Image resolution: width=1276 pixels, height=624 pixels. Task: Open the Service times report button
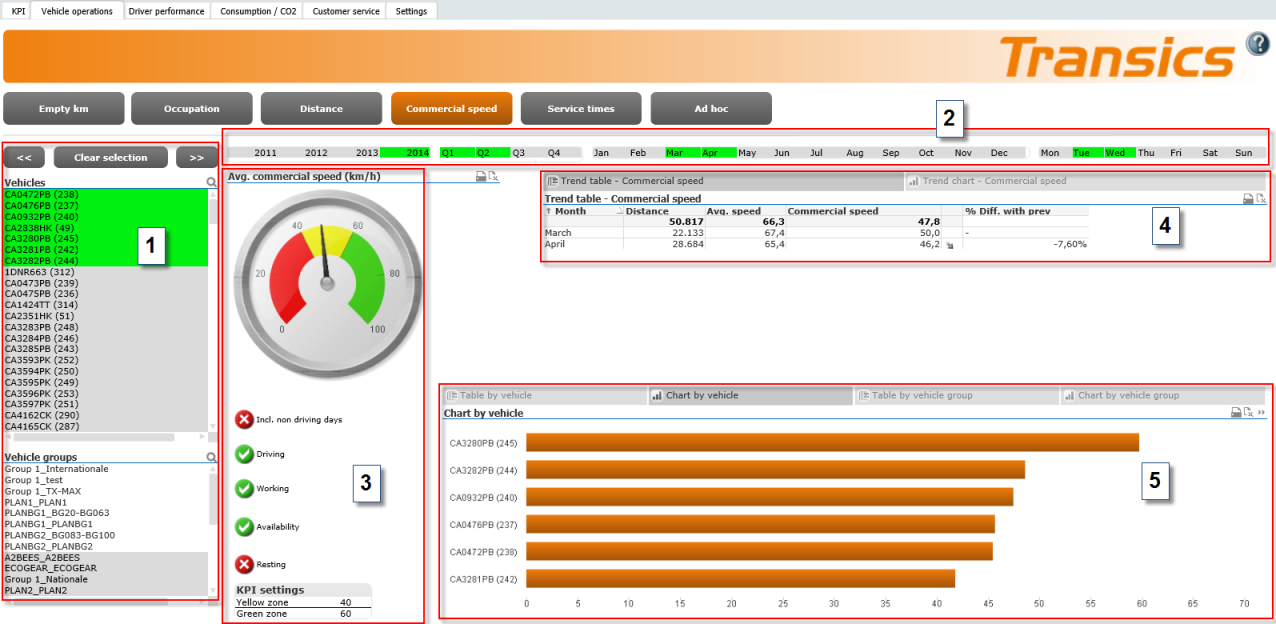click(581, 109)
